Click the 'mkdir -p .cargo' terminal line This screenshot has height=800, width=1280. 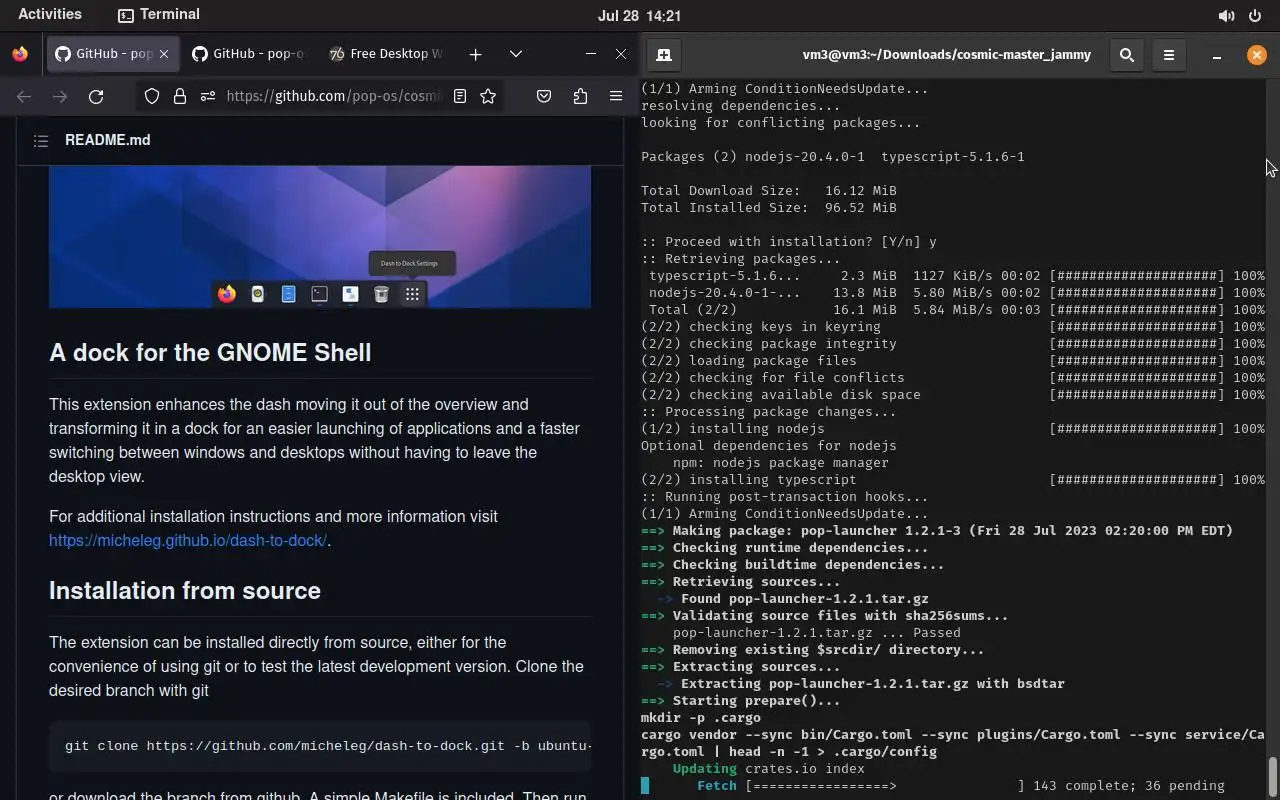701,717
